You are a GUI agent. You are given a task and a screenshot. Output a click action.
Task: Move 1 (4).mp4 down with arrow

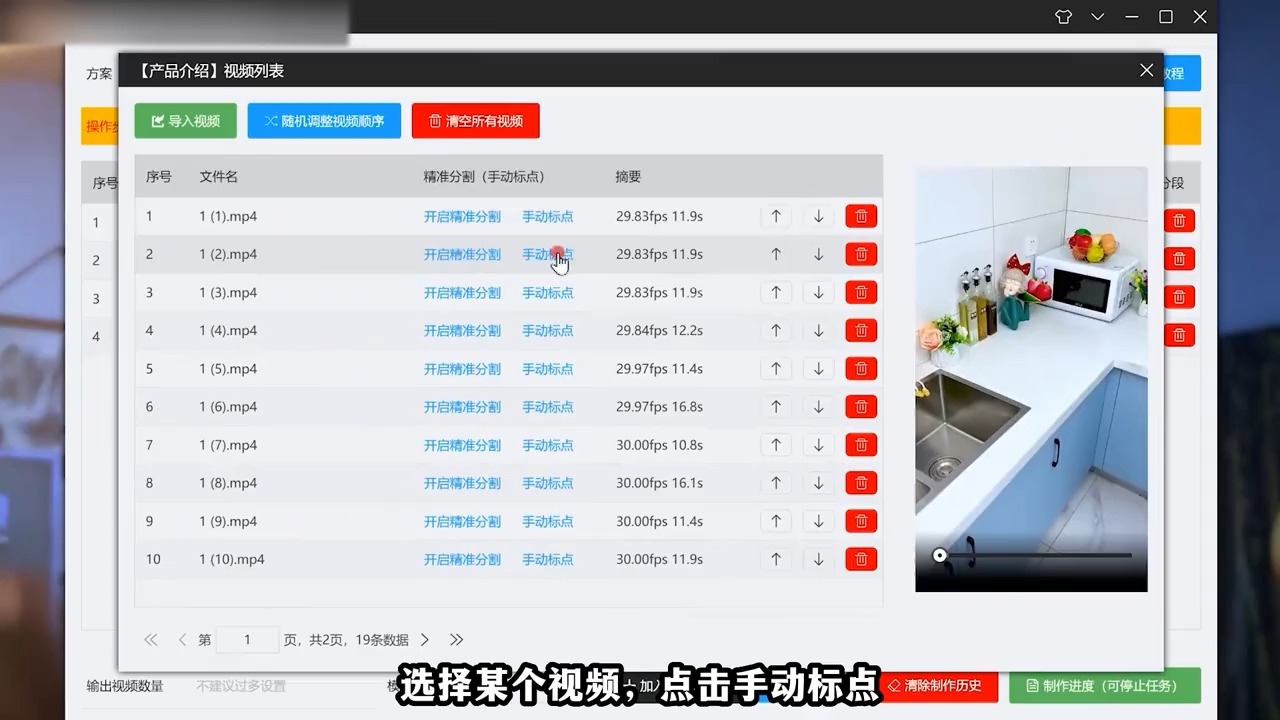point(818,330)
